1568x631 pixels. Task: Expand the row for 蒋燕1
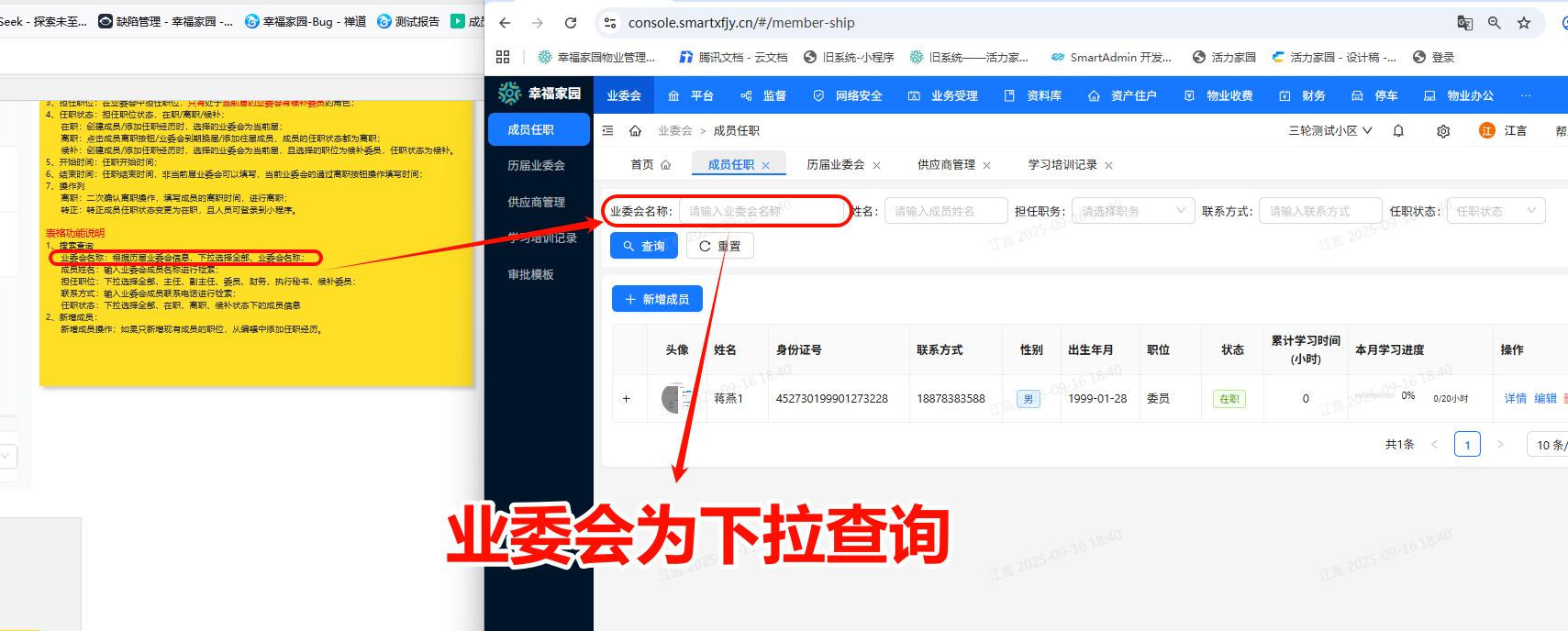[627, 399]
